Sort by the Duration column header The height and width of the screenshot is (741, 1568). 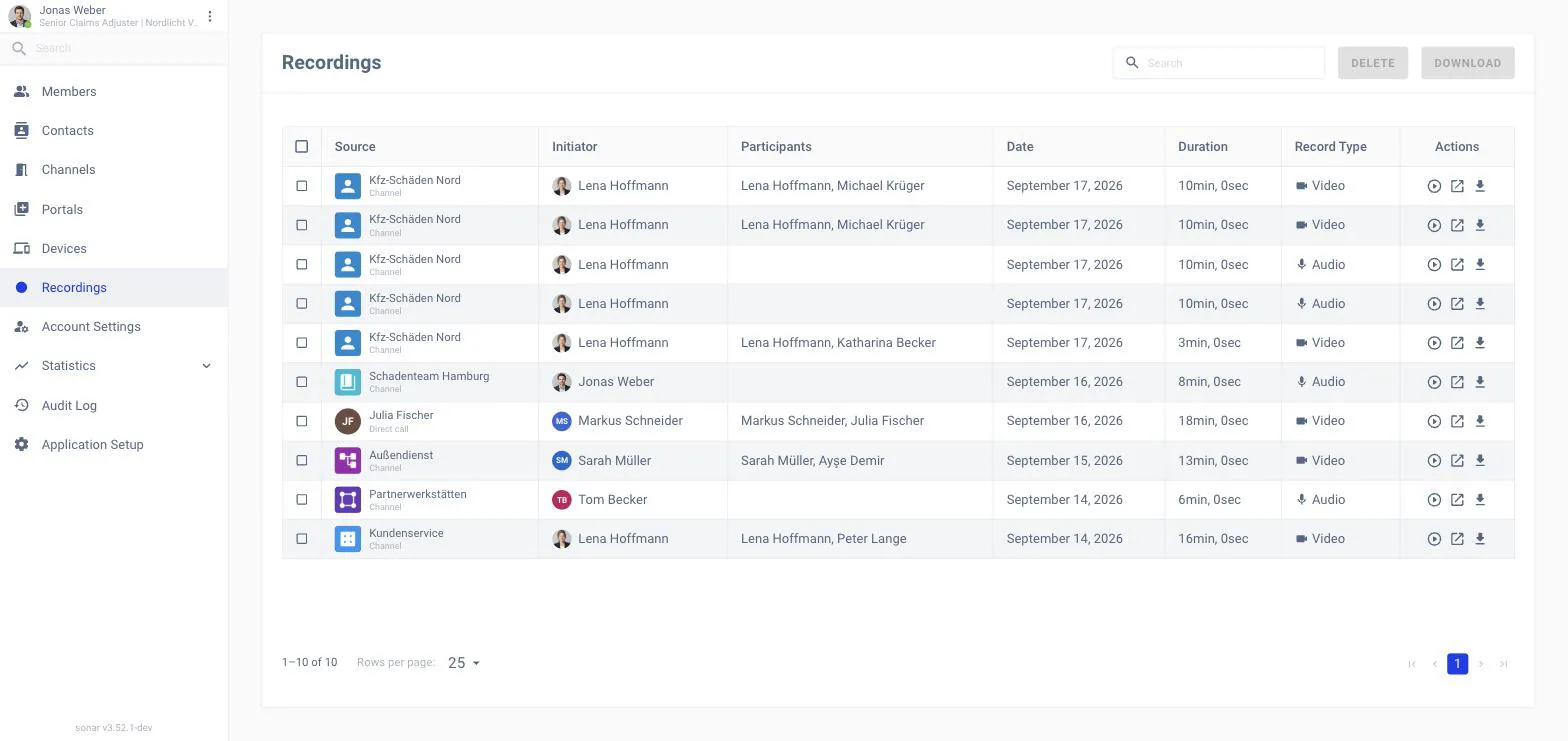coord(1202,147)
